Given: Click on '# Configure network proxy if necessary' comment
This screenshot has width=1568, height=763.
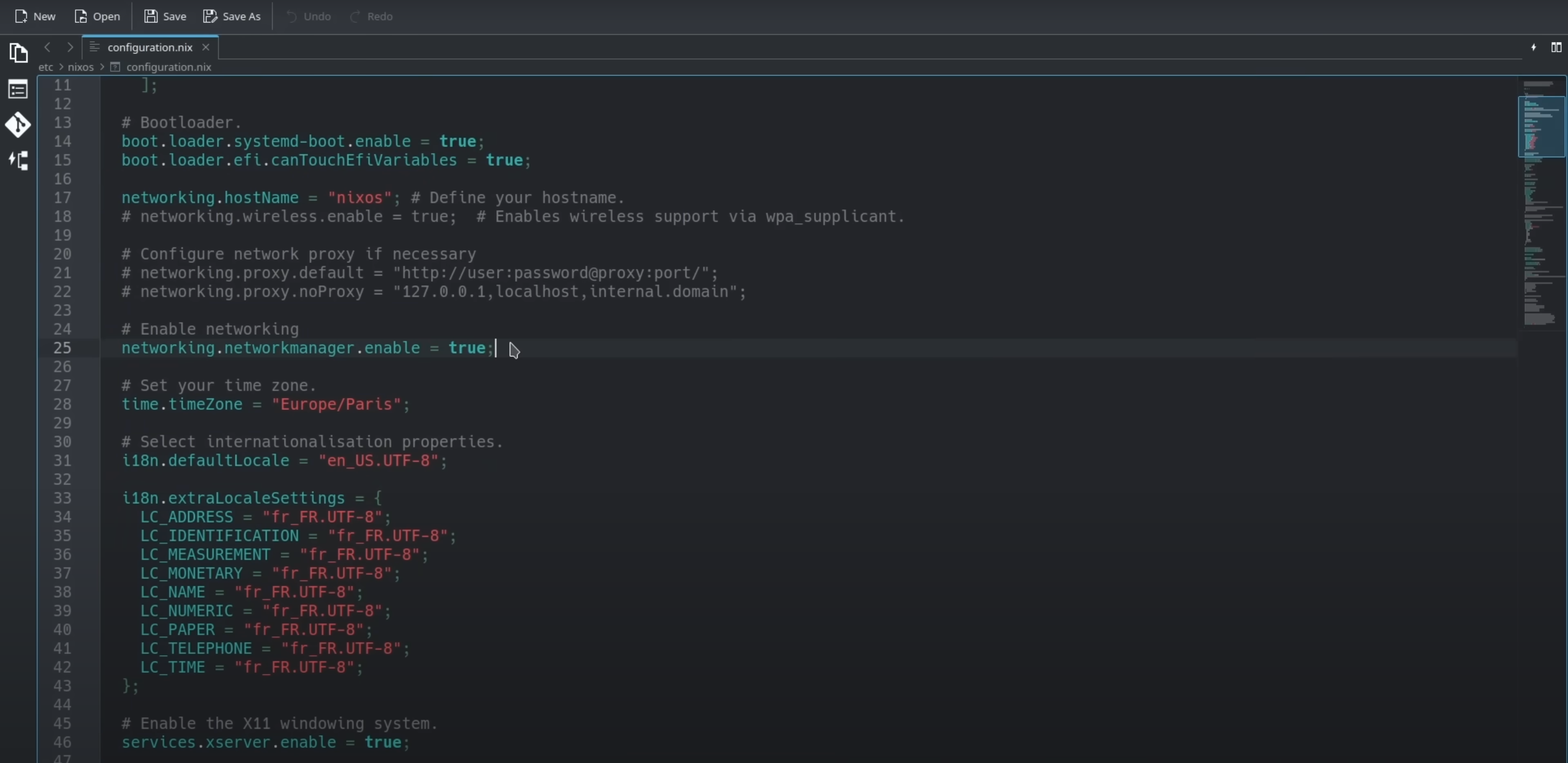Looking at the screenshot, I should 298,254.
